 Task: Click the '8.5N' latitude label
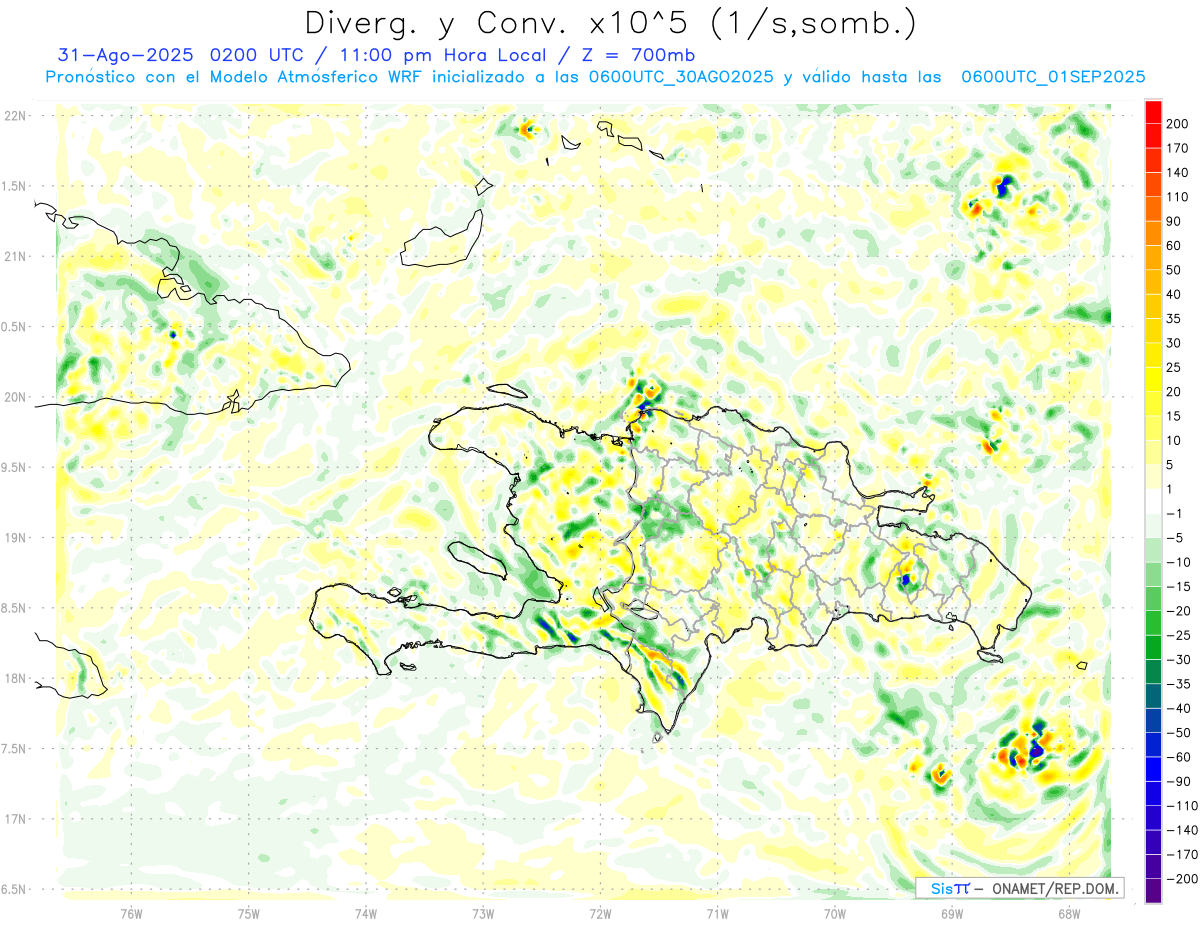pos(15,608)
